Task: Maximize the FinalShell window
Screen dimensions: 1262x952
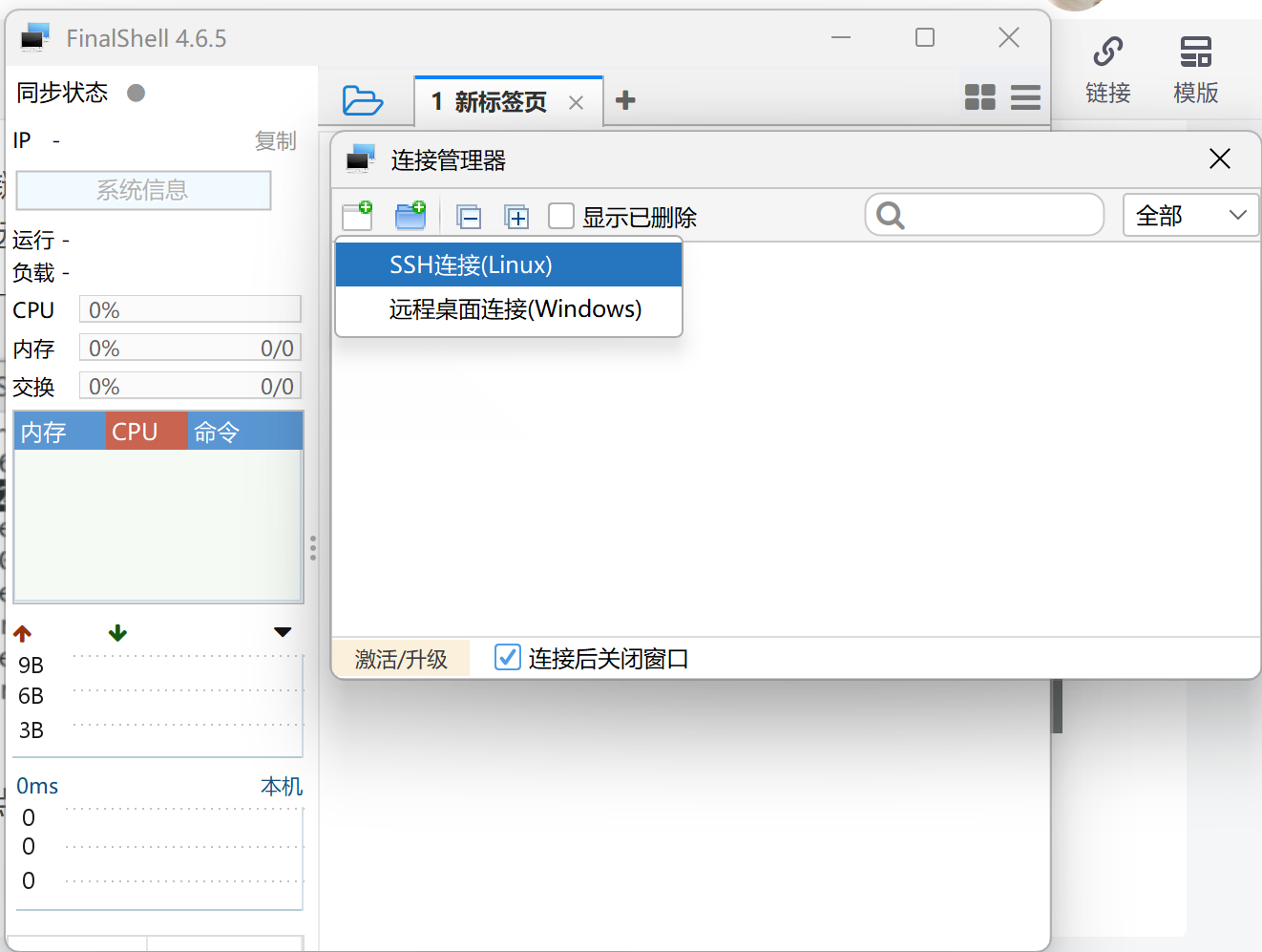Action: coord(924,38)
